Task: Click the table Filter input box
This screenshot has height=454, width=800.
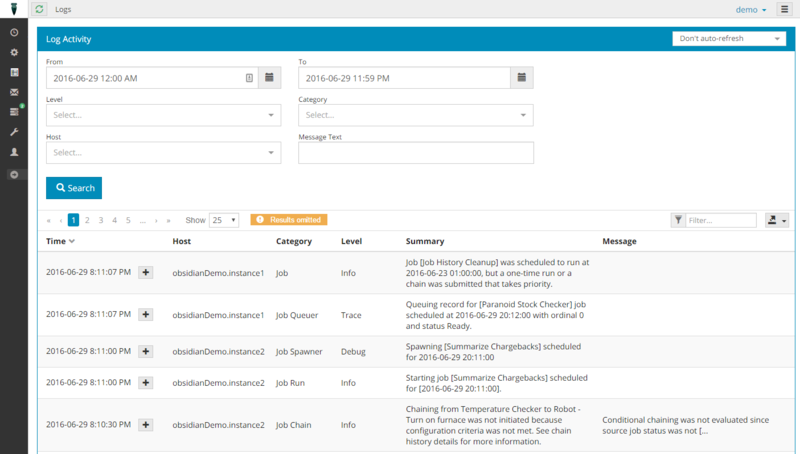Action: pos(721,220)
